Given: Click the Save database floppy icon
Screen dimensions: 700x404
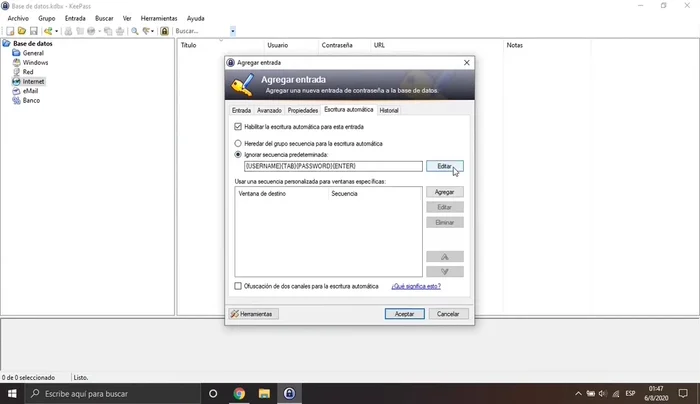Looking at the screenshot, I should click(x=33, y=31).
